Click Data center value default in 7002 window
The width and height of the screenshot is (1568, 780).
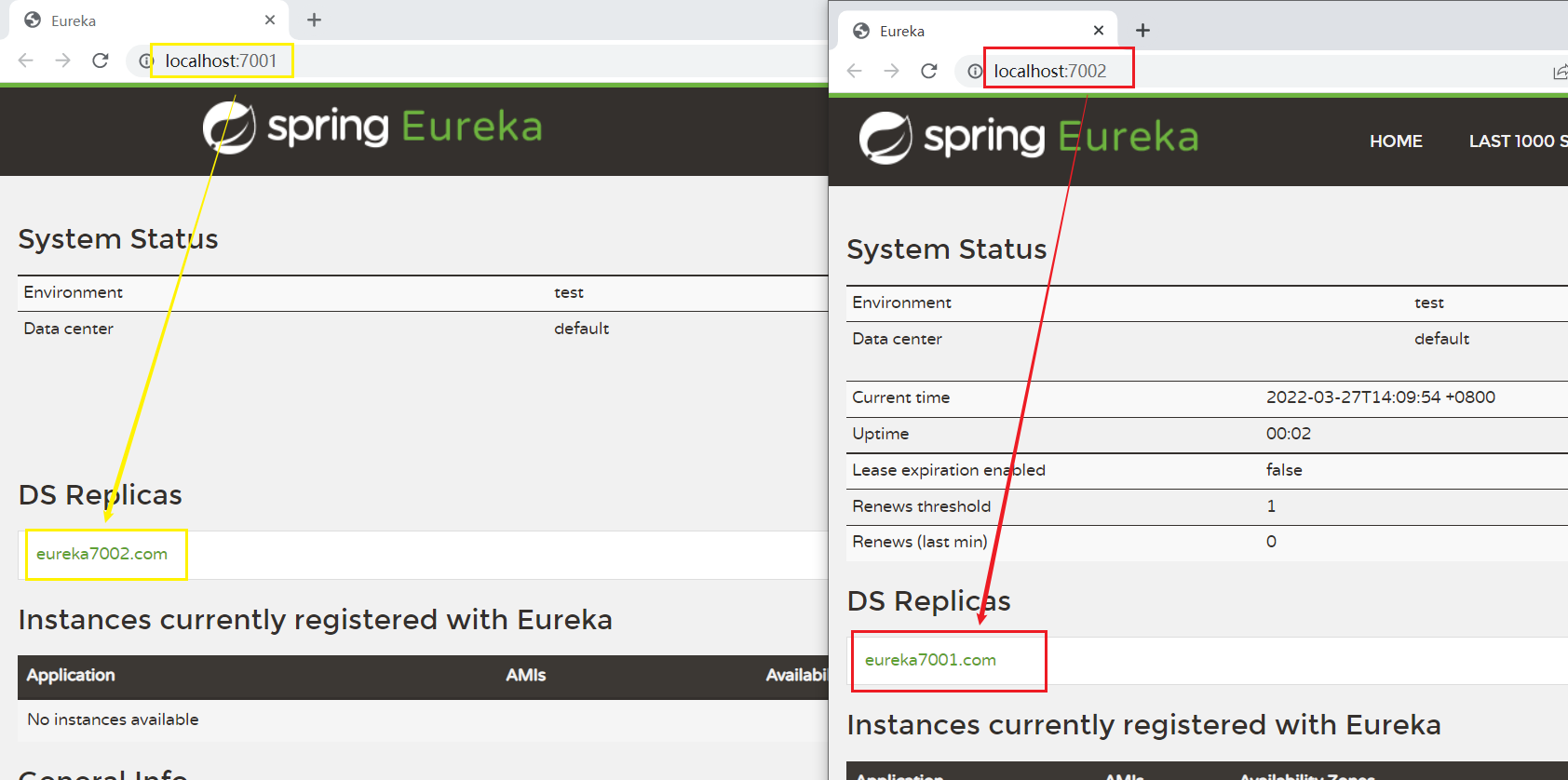(1442, 339)
